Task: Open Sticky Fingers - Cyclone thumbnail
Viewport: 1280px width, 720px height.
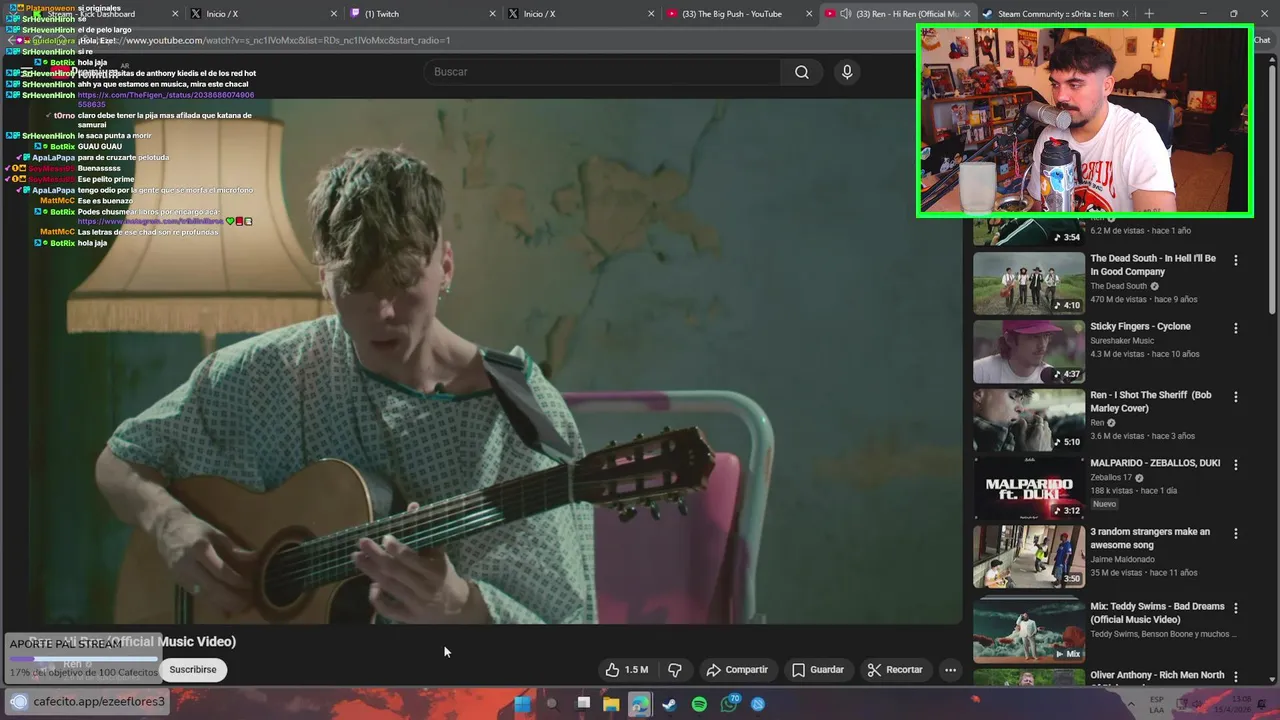Action: (x=1029, y=351)
